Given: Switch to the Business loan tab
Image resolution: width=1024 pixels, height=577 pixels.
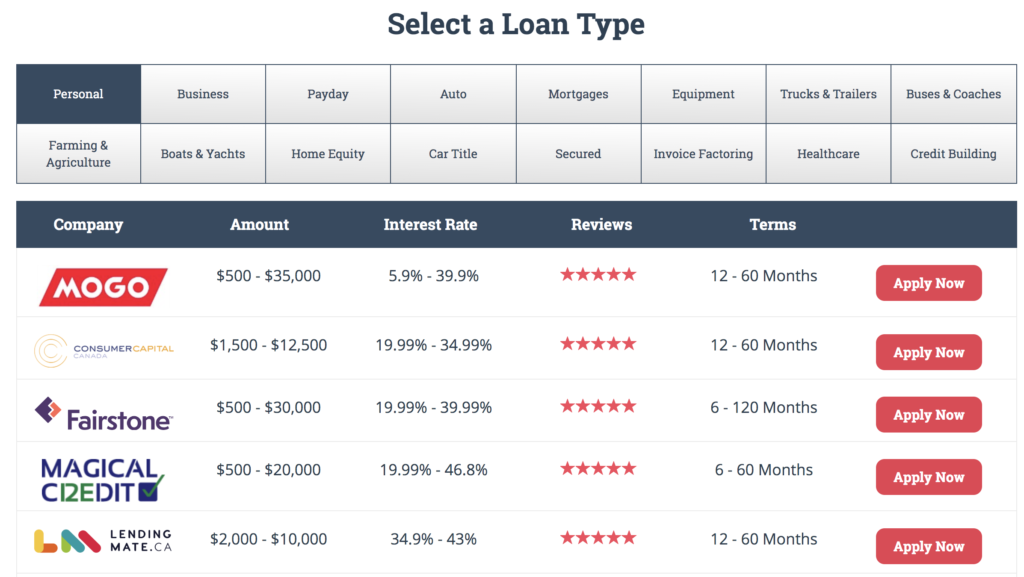Looking at the screenshot, I should [x=203, y=94].
